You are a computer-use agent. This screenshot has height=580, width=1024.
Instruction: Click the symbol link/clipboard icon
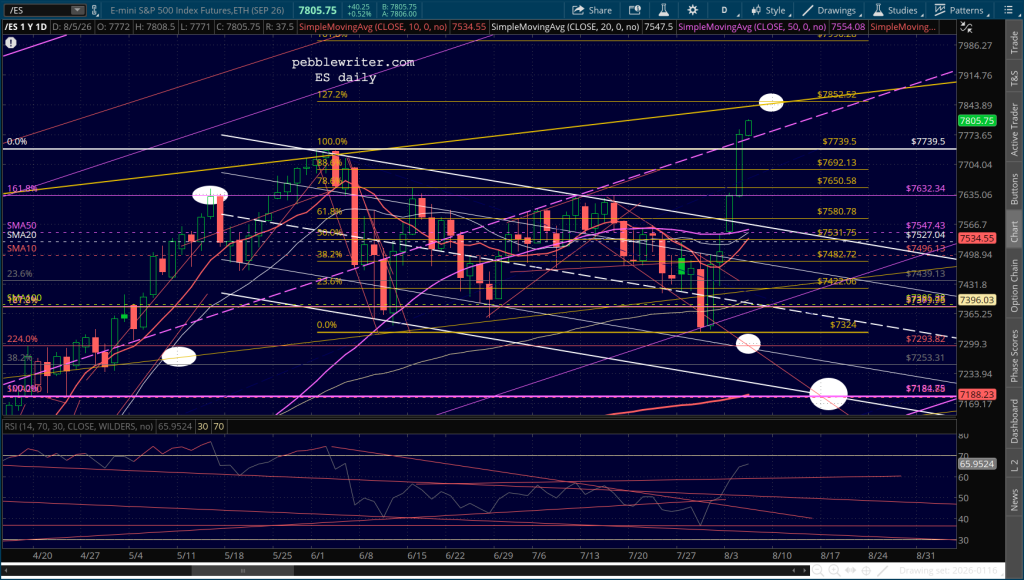coord(95,10)
